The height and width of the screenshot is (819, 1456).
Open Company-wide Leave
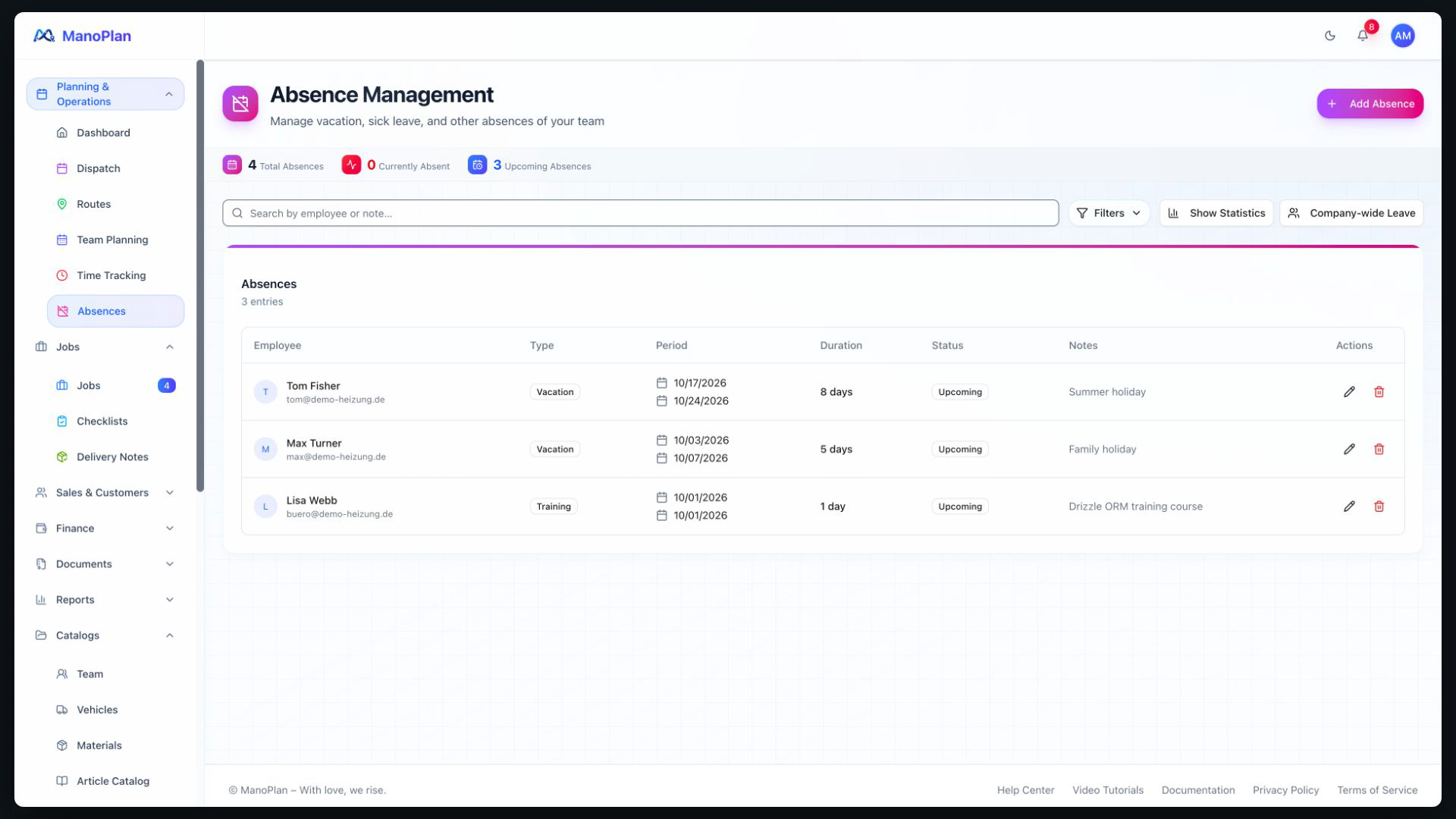pyautogui.click(x=1351, y=213)
